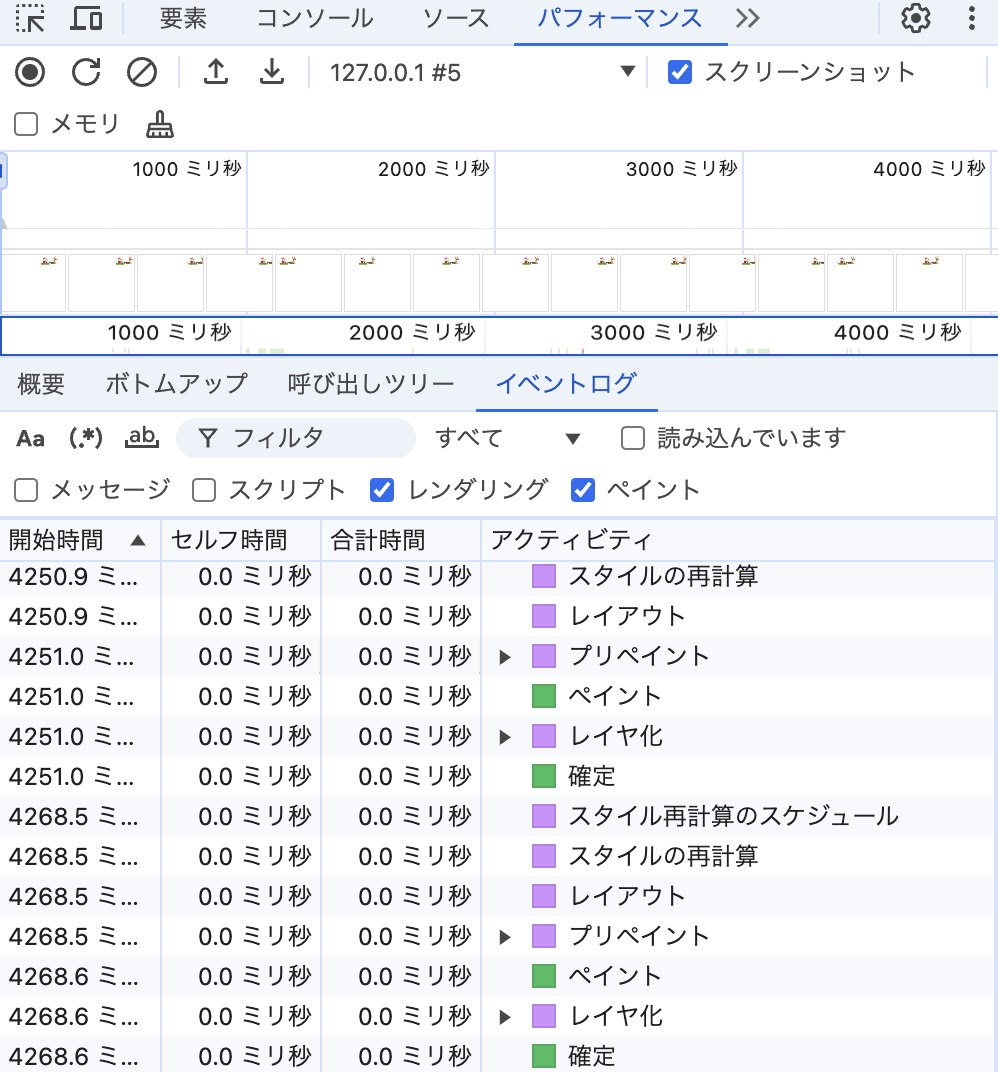Screen dimensions: 998x1072
Task: Click the inspect element cursor icon
Action: coord(31,17)
